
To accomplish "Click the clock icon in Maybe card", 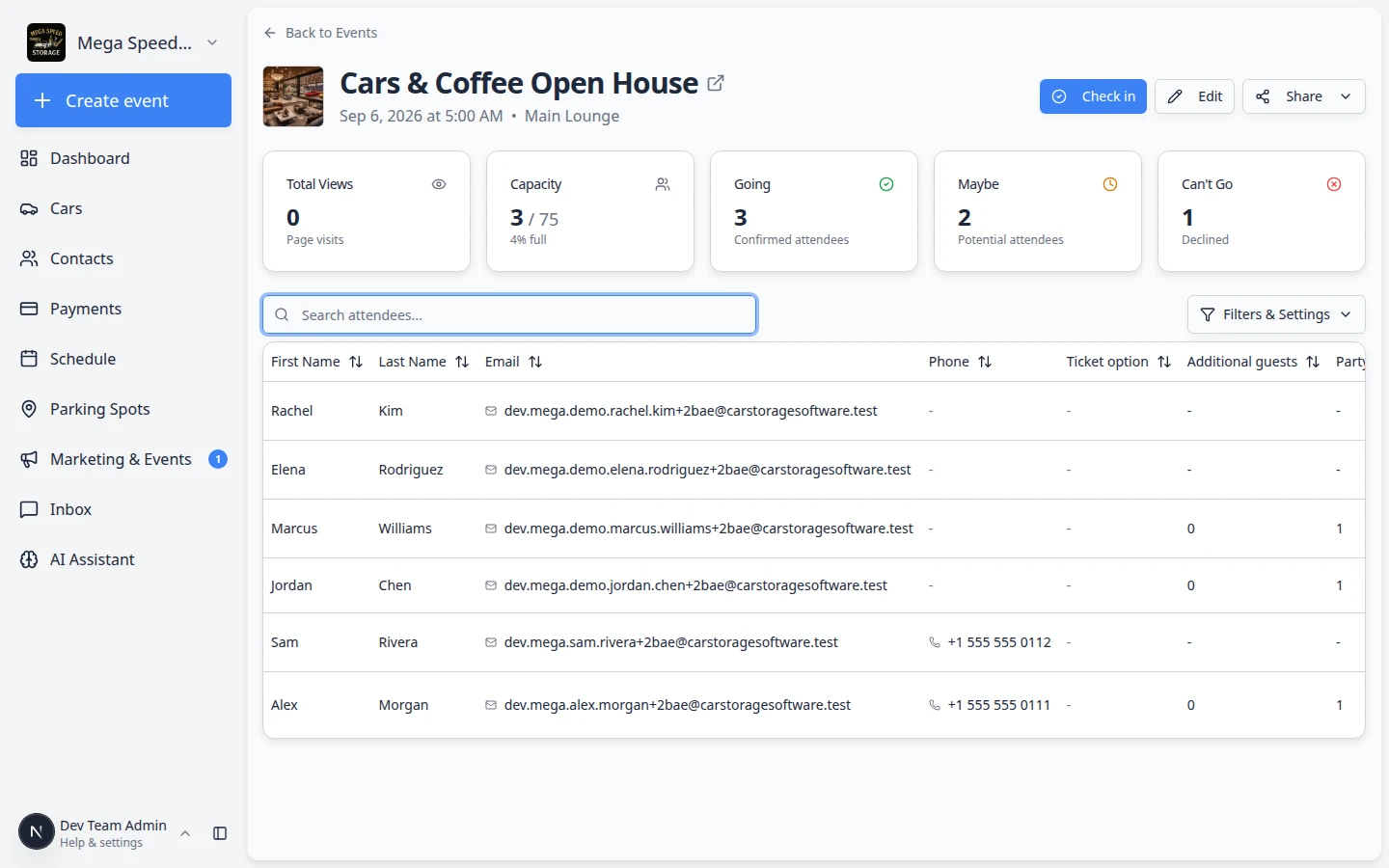I will (x=1110, y=184).
